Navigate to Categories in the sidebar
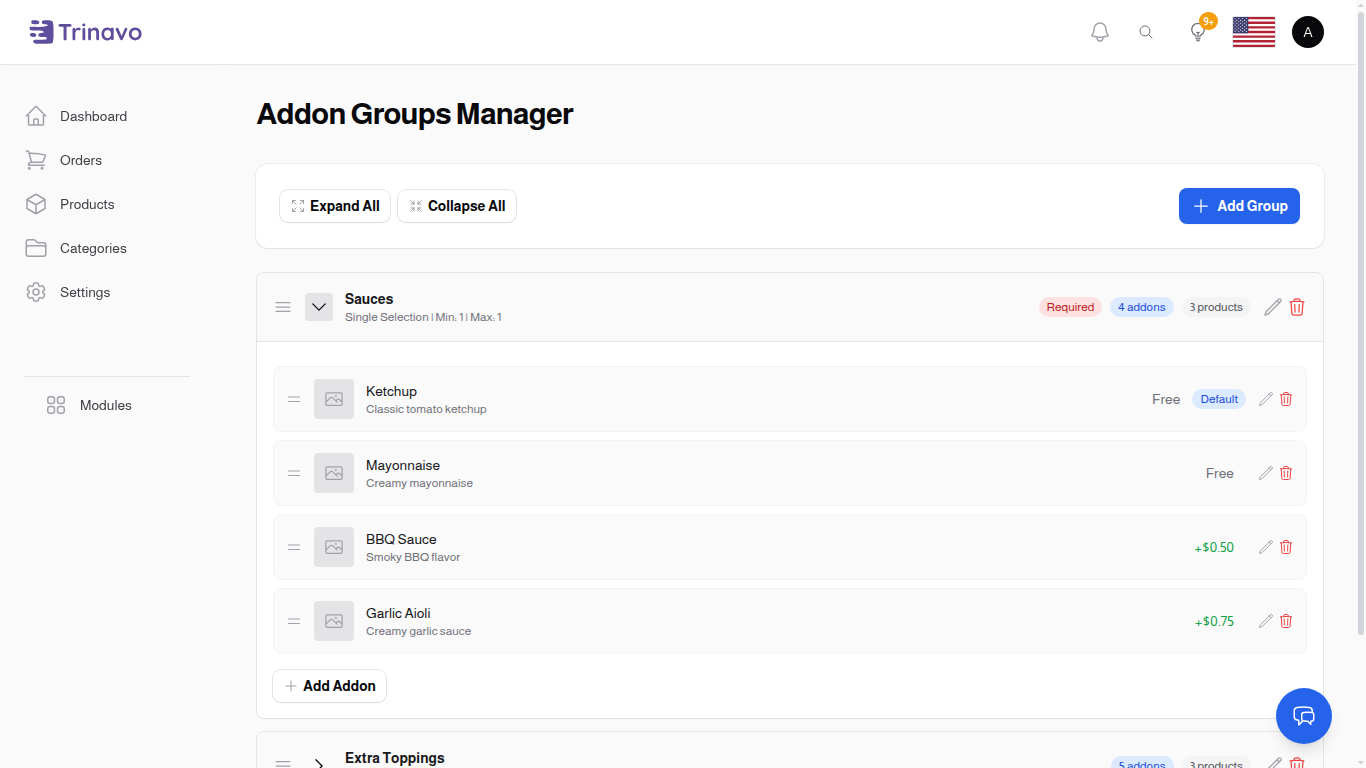This screenshot has height=768, width=1366. [x=93, y=248]
